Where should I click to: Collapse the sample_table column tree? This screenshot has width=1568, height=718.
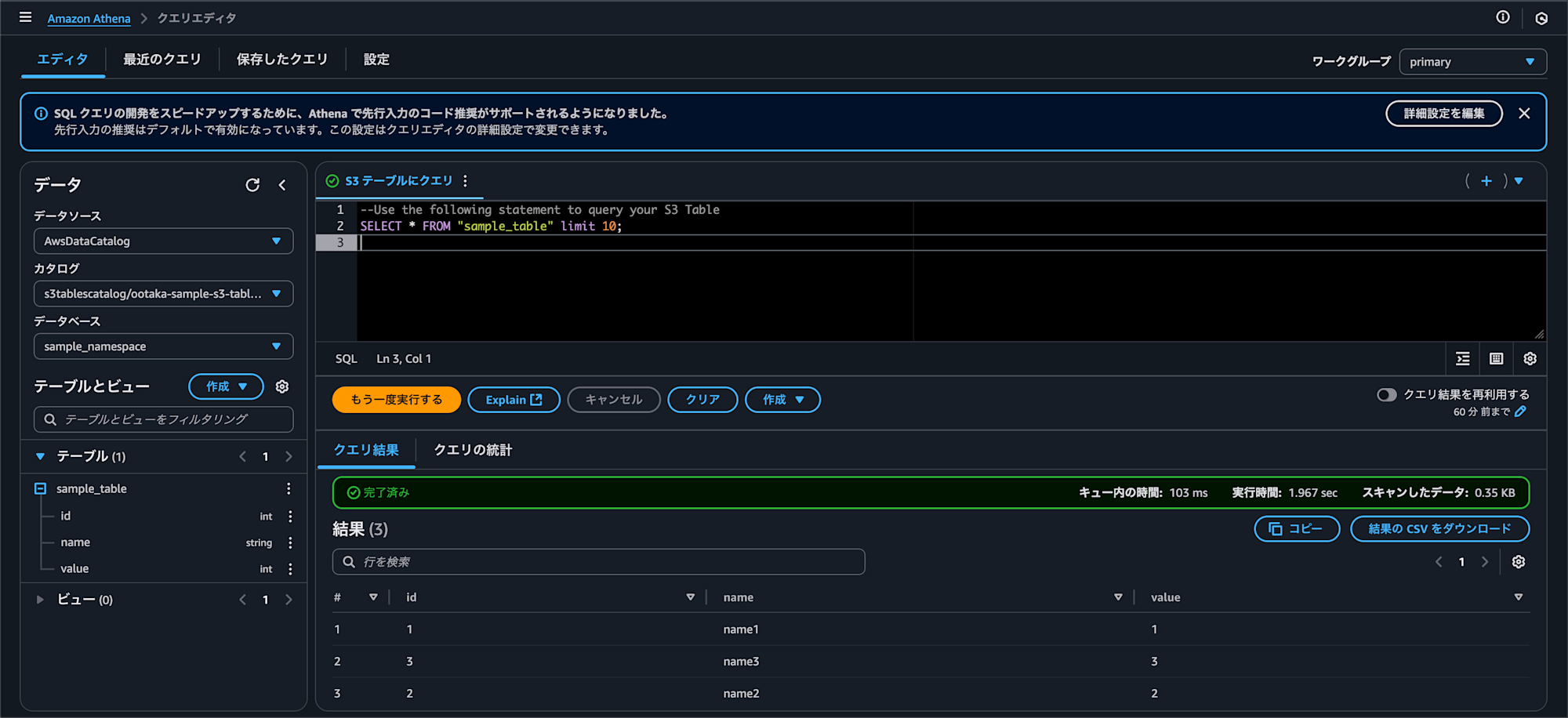40,488
